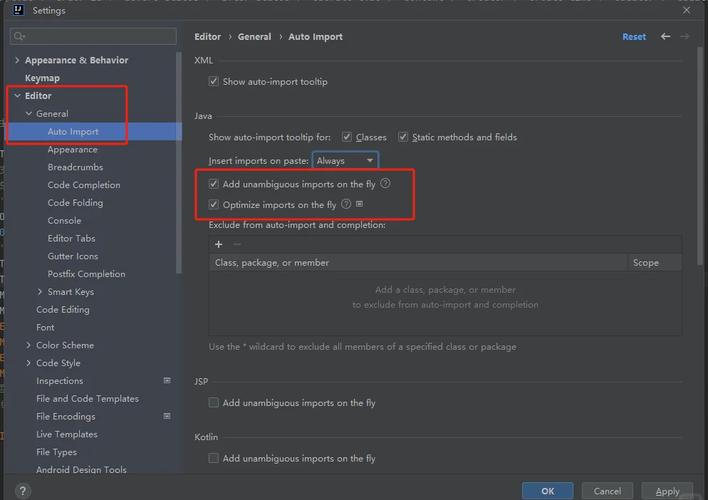
Task: Open File and Code Templates settings
Action: (87, 398)
